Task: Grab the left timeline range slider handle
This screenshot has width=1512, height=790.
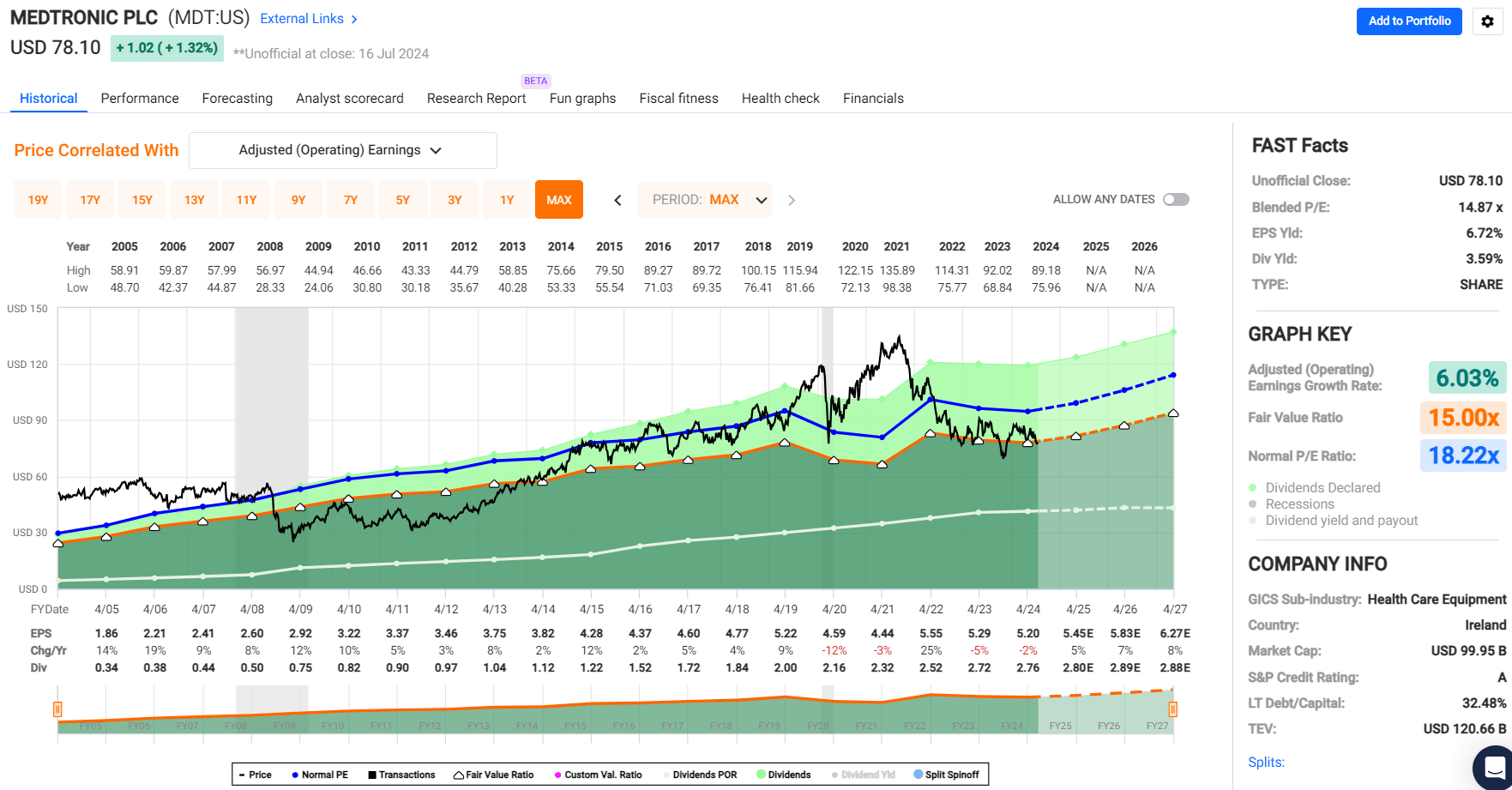Action: (57, 709)
